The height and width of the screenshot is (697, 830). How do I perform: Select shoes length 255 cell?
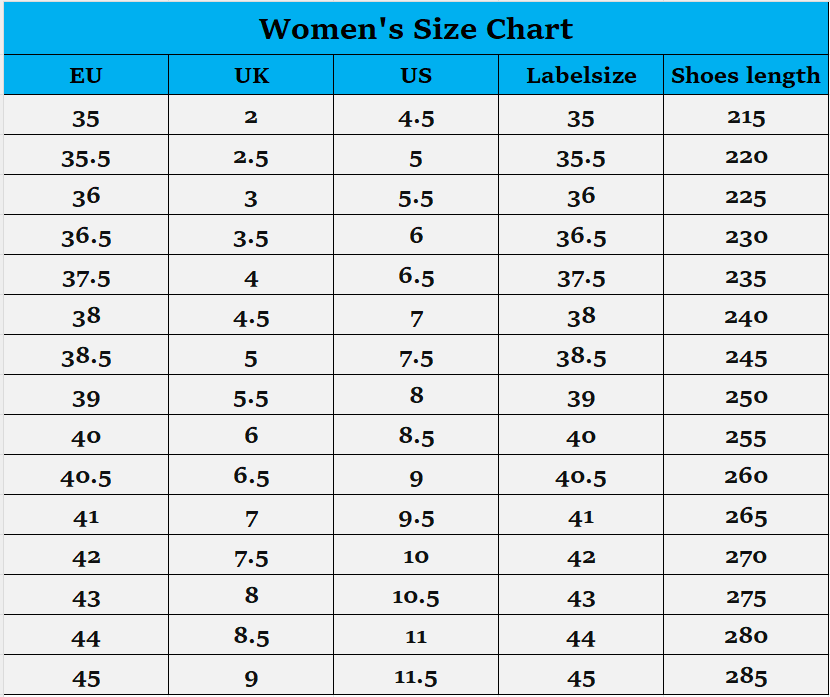[746, 437]
